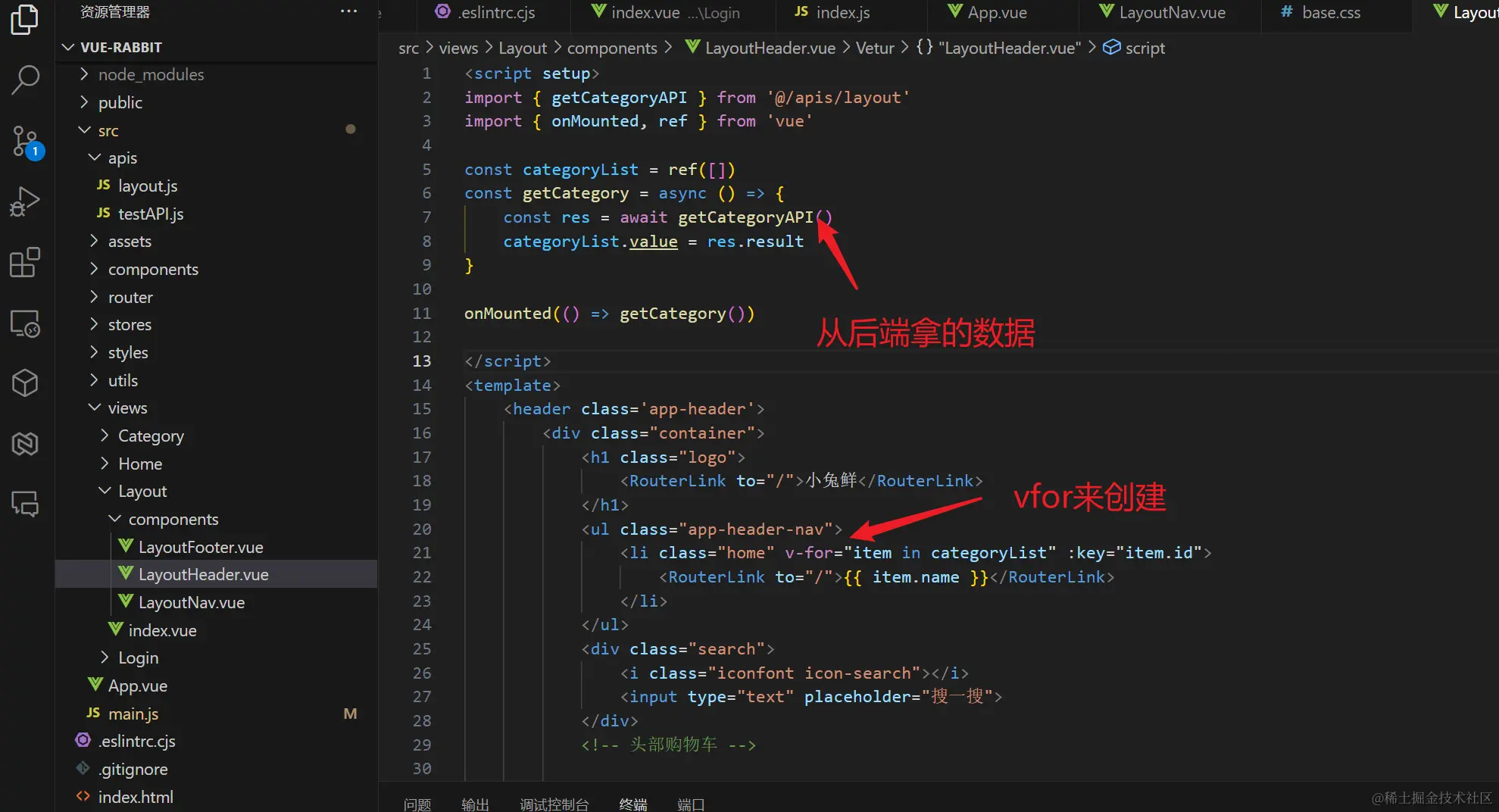
Task: Select line number 21 in the editor
Action: click(422, 552)
